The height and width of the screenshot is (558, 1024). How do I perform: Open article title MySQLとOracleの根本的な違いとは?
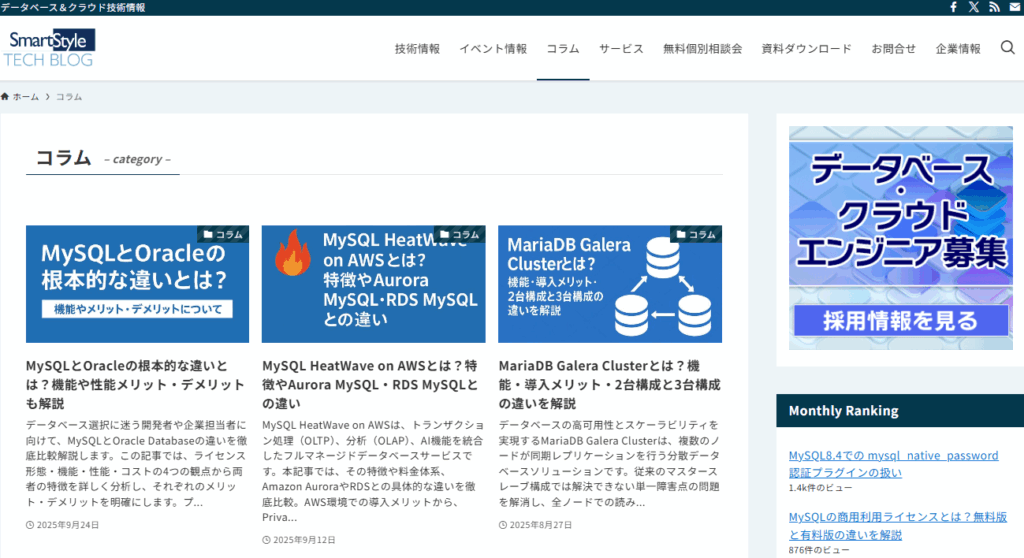pyautogui.click(x=135, y=384)
